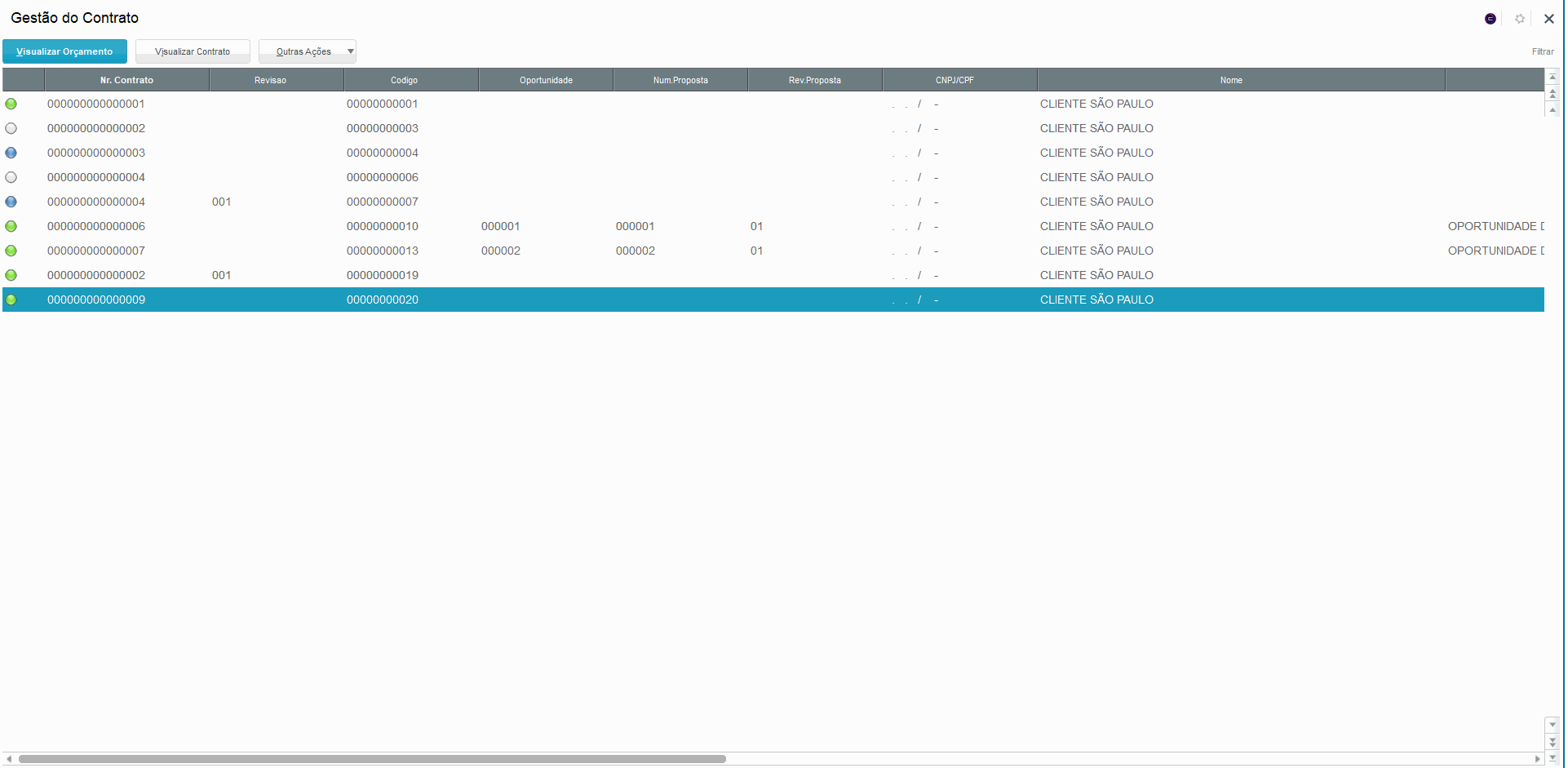Click the Visualizar Contrato button
Screen dimensions: 1568x768
(193, 51)
